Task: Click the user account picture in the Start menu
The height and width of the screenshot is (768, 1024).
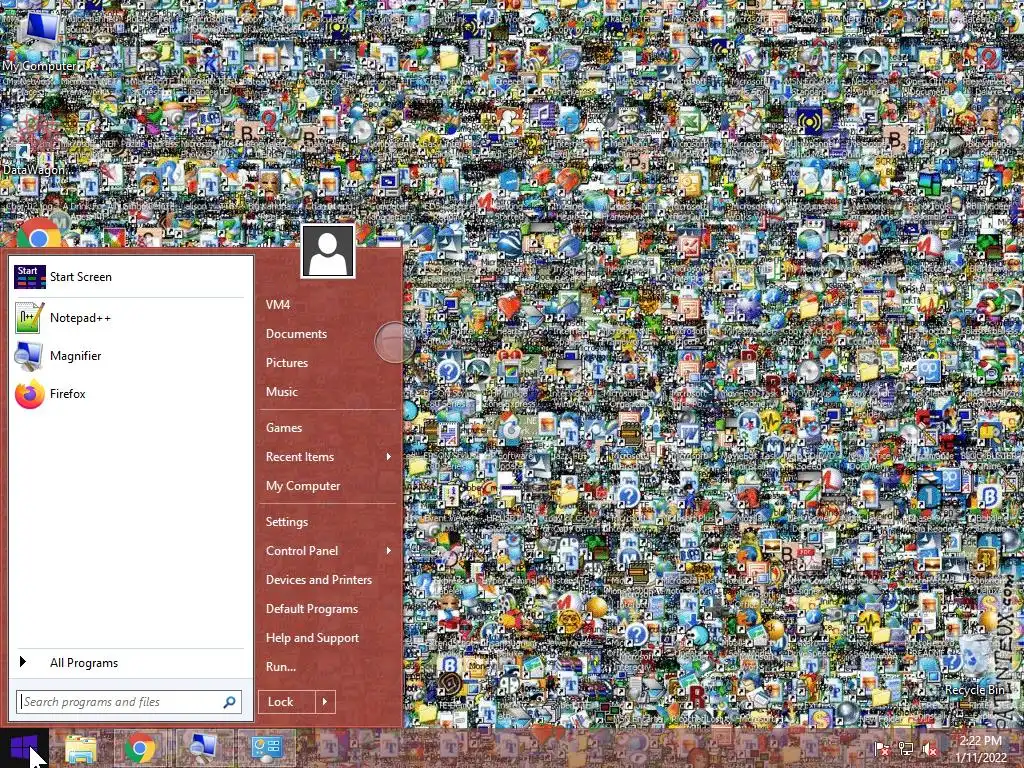Action: tap(328, 251)
